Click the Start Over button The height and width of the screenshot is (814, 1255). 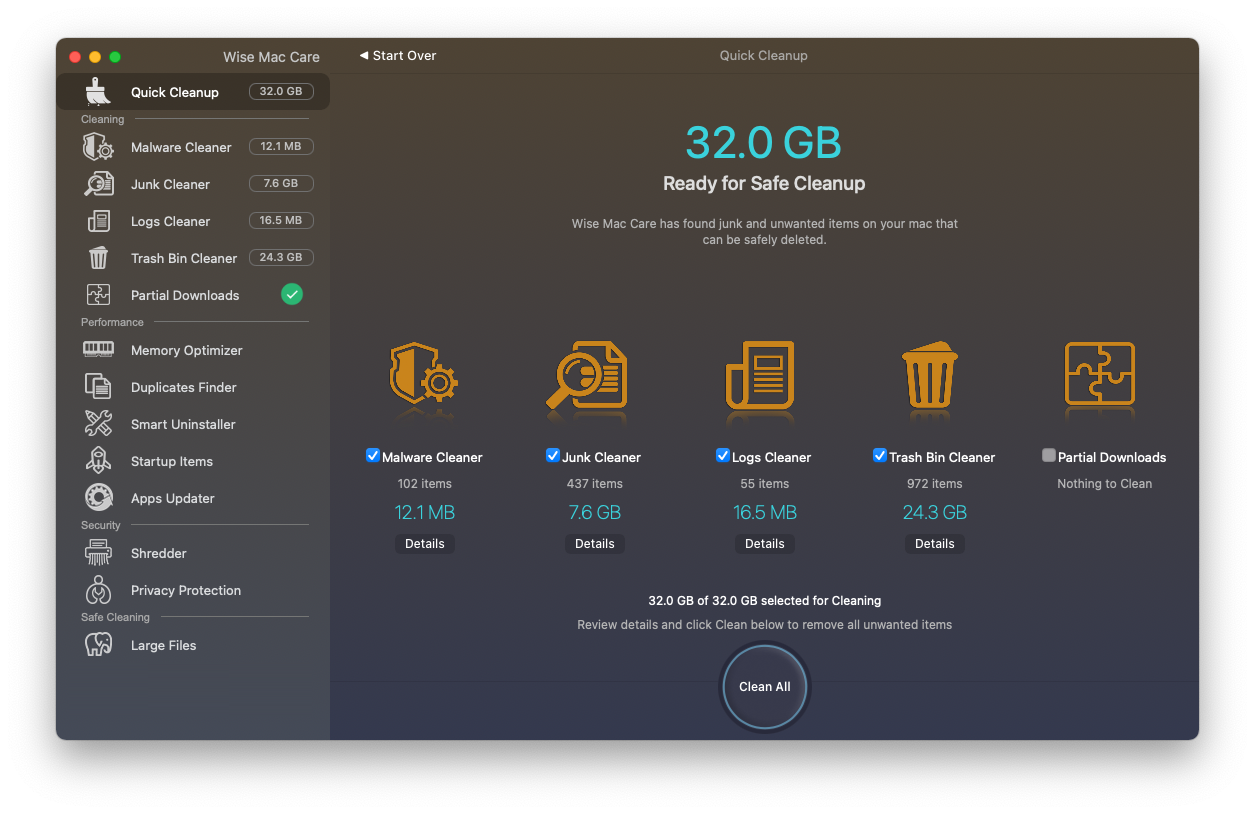[x=398, y=56]
